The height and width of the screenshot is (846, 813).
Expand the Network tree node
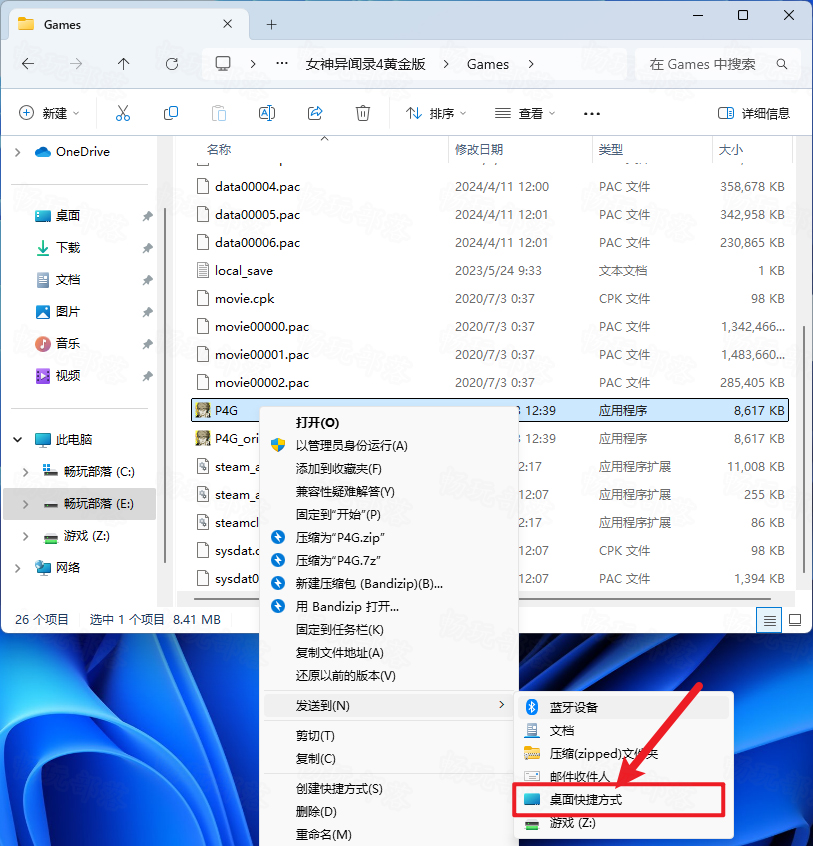[x=17, y=568]
